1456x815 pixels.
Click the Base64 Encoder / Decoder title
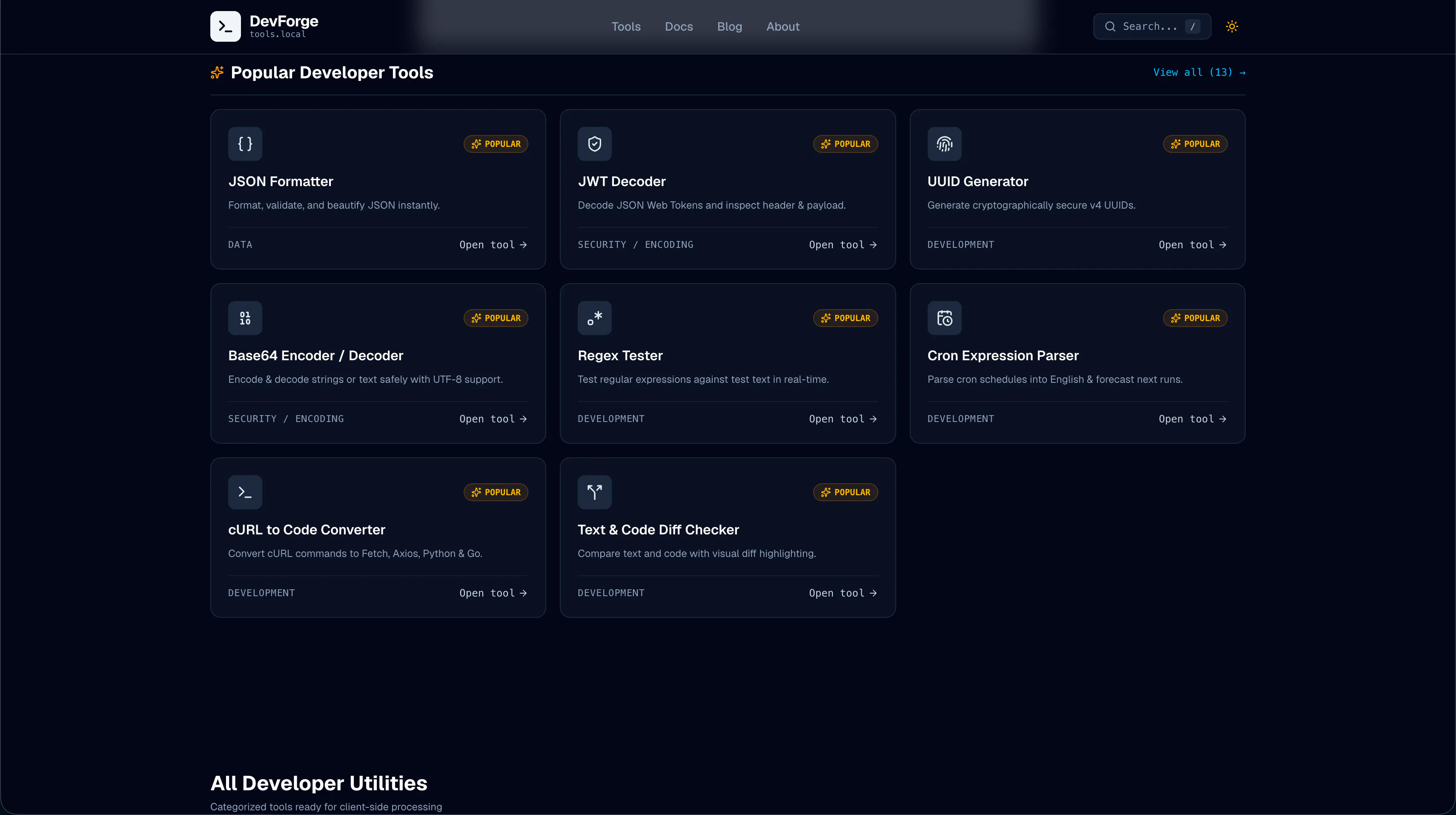click(315, 356)
